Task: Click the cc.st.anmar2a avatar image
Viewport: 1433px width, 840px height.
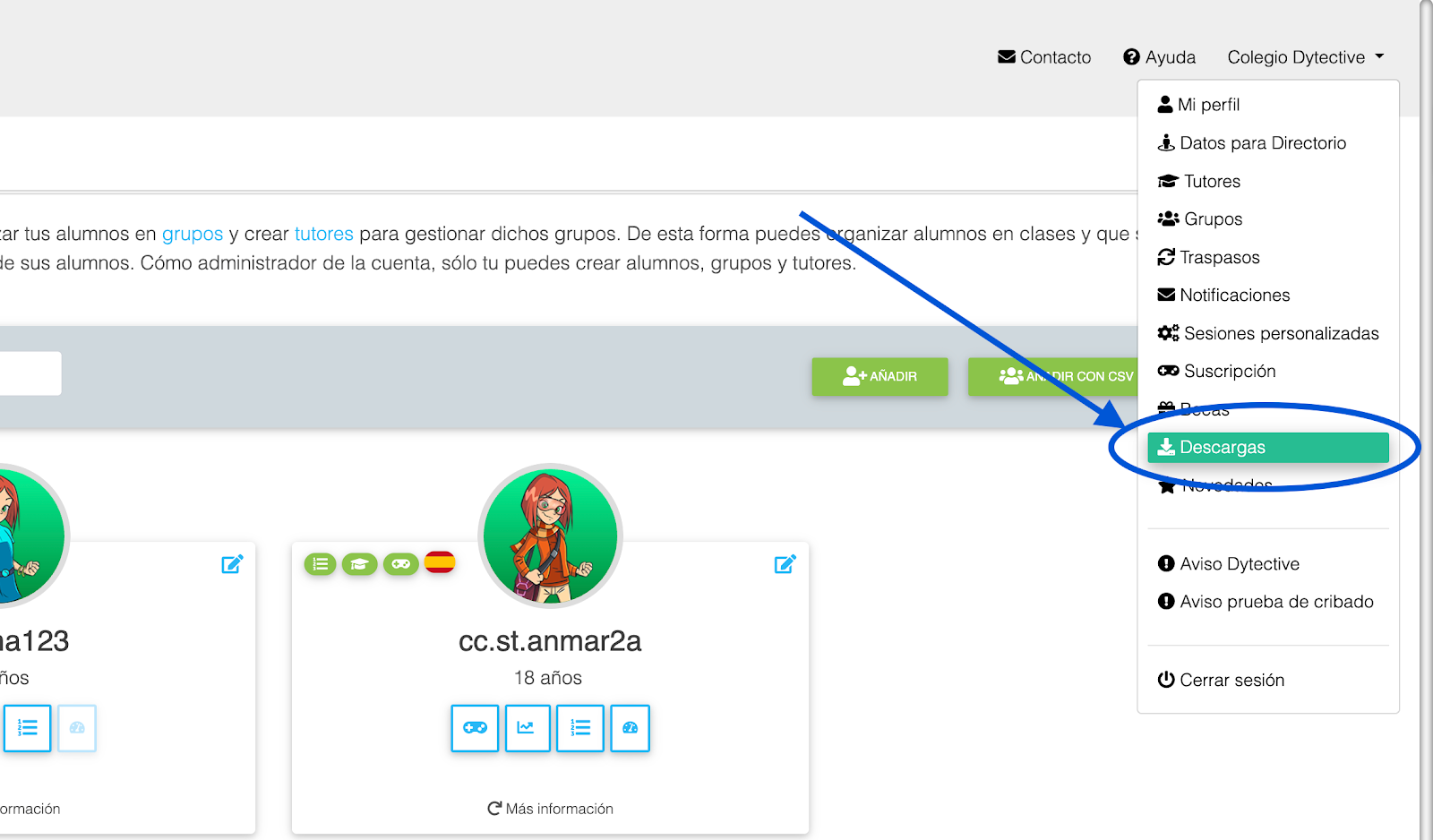Action: (550, 536)
